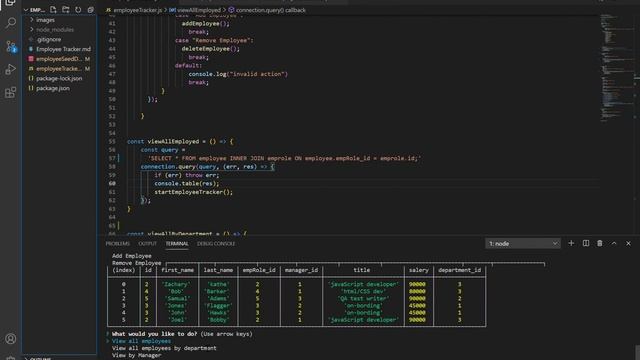Screen dimensions: 640x360
Task: Maximize the panel with up chevron
Action: click(614, 243)
